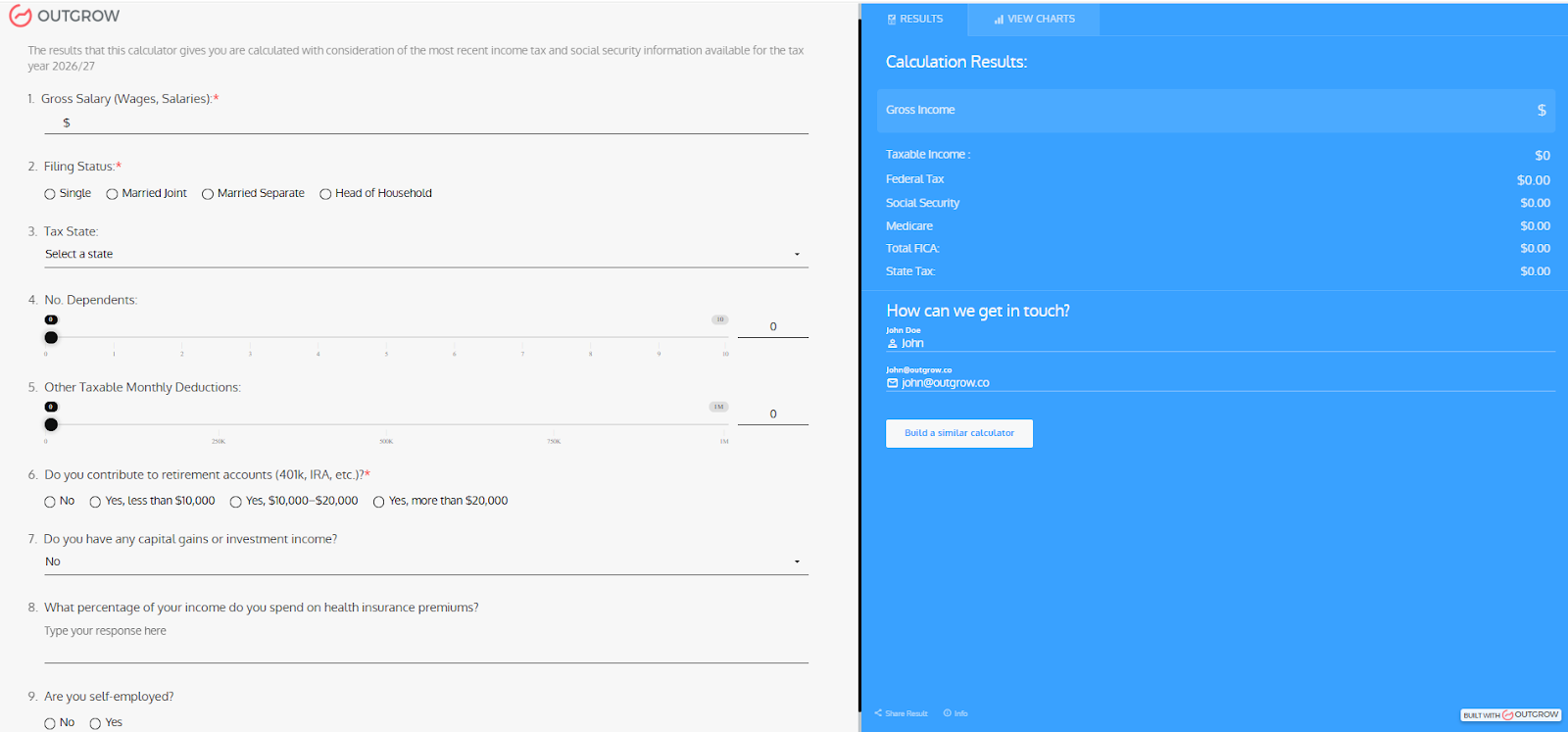Choose Head of Household filing status
1568x732 pixels.
(325, 194)
